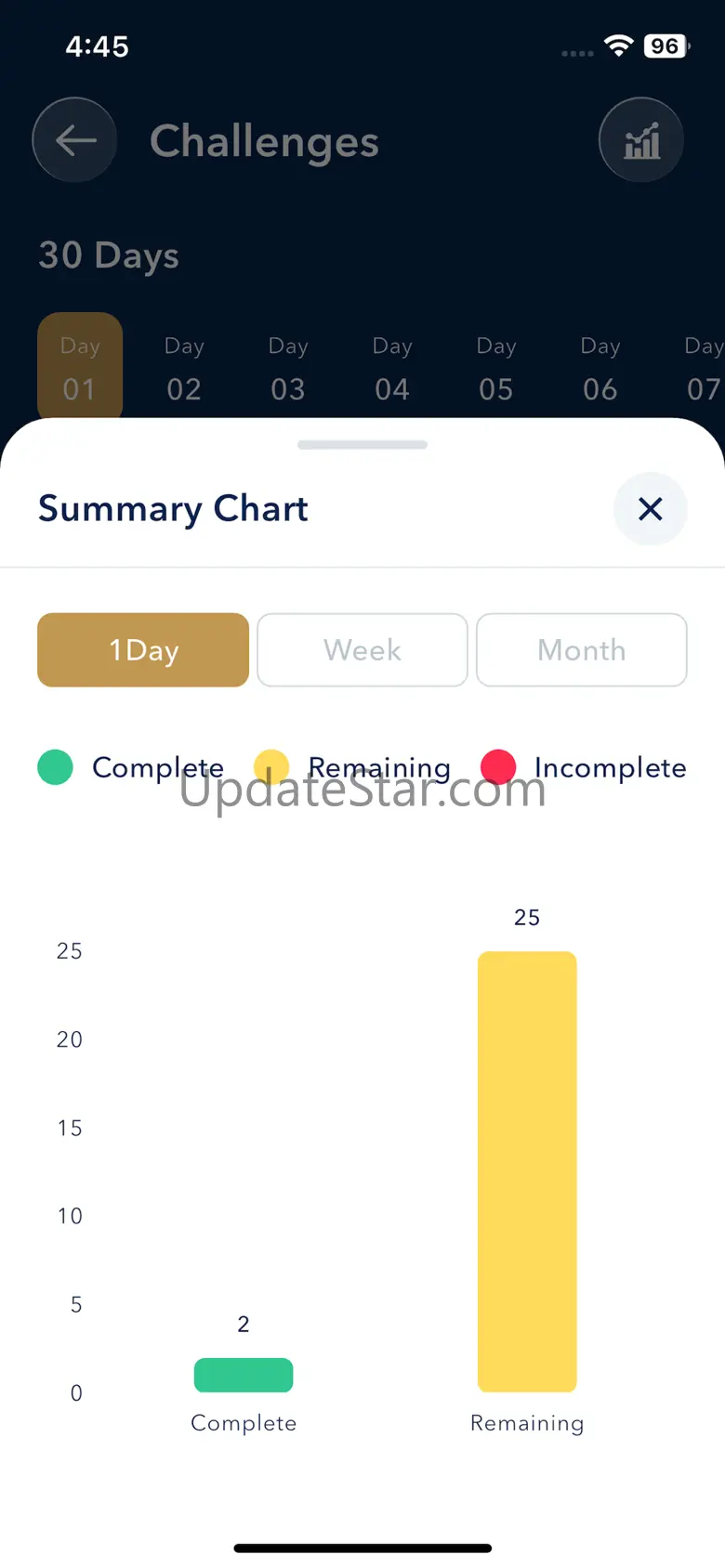Tap the red Incomplete legend dot
Image resolution: width=725 pixels, height=1568 pixels.
498,767
